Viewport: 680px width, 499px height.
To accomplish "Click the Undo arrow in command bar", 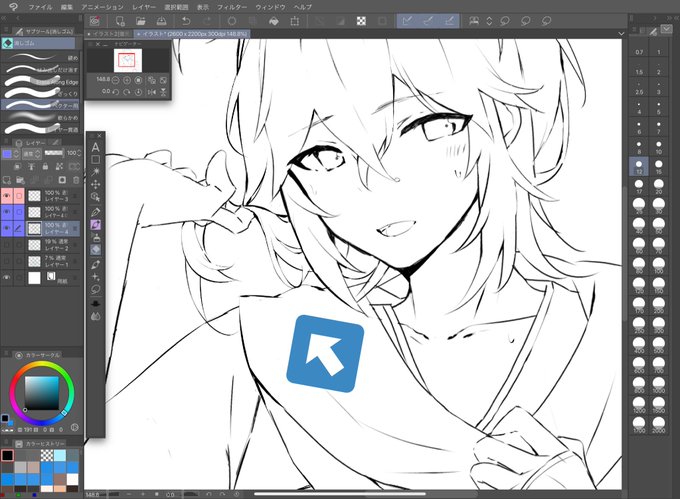I will [186, 21].
